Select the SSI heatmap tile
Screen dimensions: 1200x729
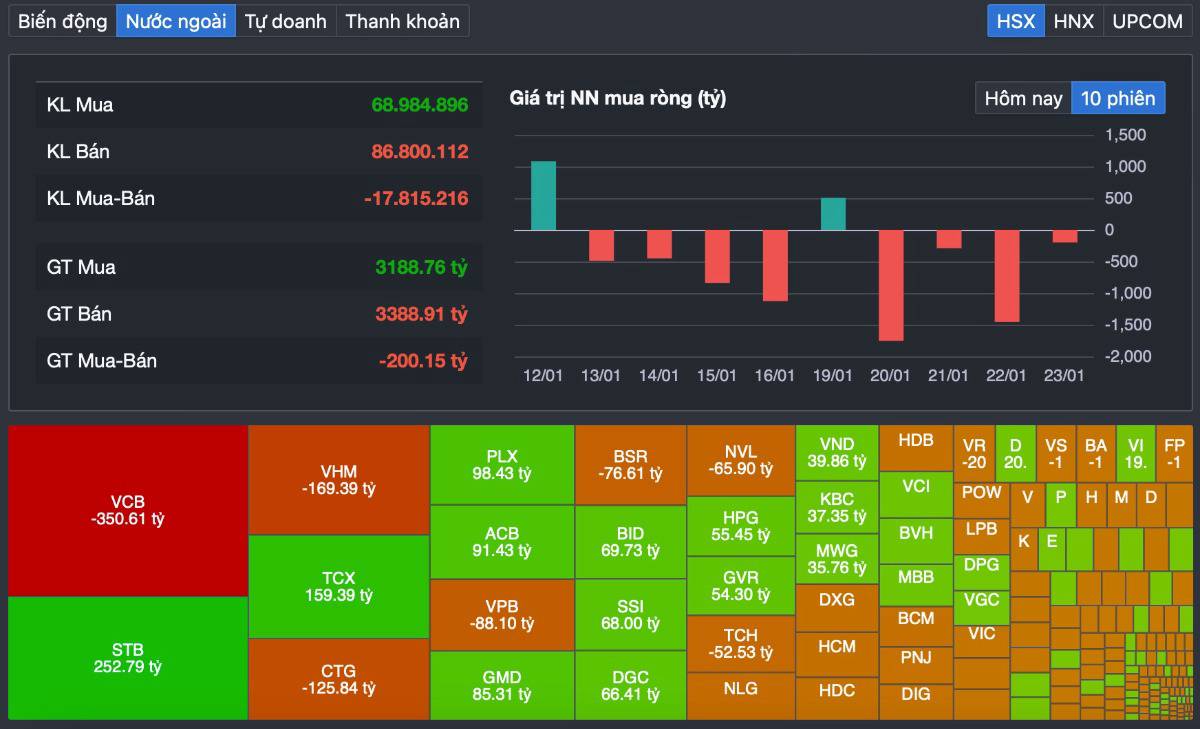(630, 615)
